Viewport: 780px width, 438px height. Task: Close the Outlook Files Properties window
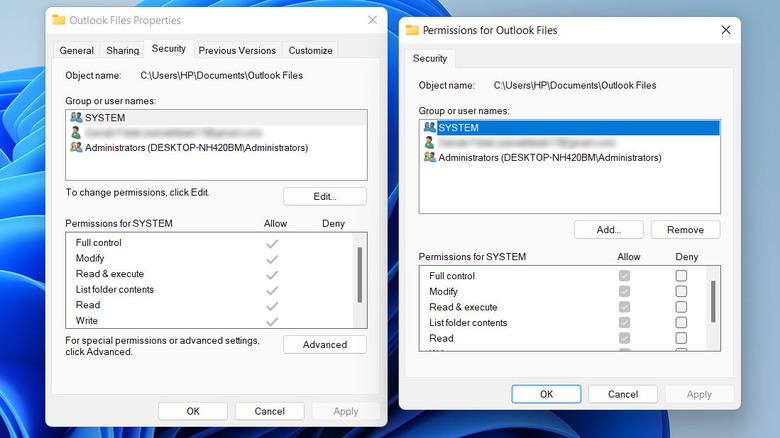tap(372, 20)
